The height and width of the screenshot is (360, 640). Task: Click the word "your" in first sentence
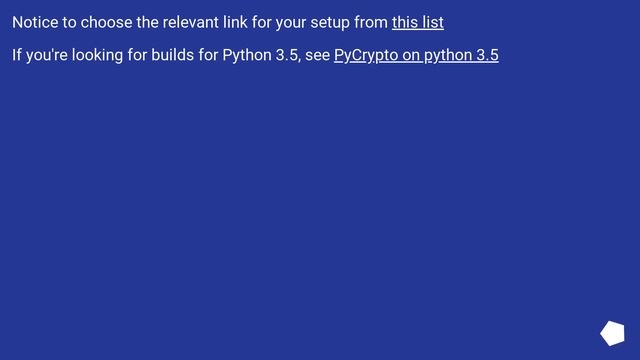pos(291,23)
